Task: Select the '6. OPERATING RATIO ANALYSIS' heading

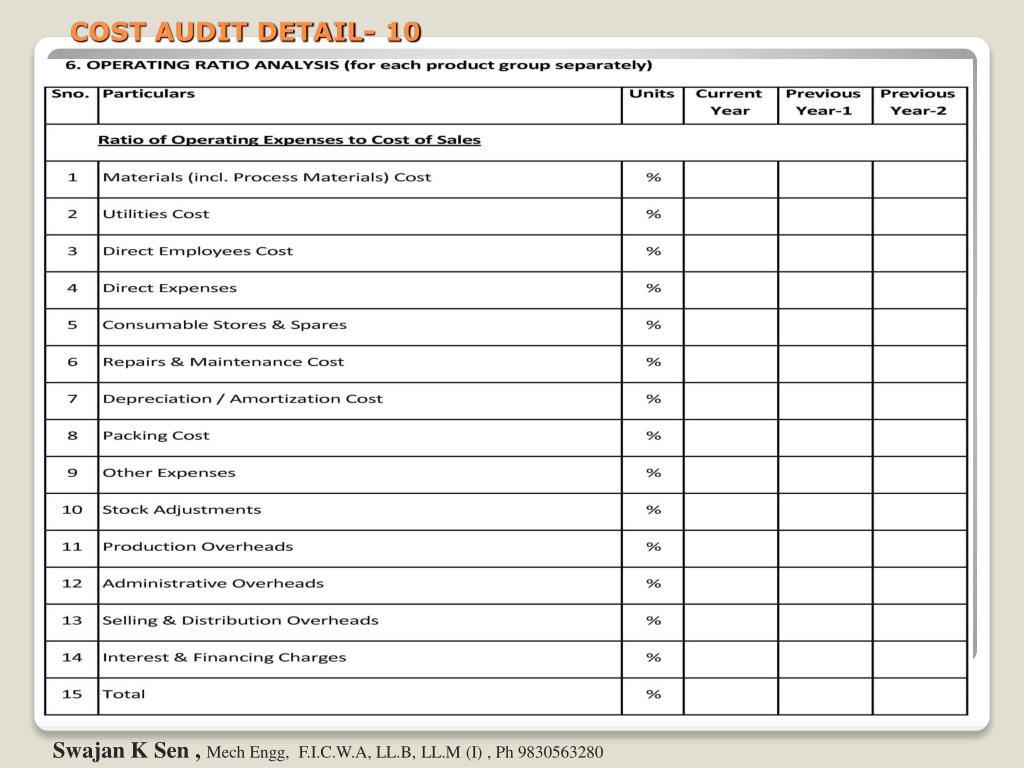Action: pos(202,65)
